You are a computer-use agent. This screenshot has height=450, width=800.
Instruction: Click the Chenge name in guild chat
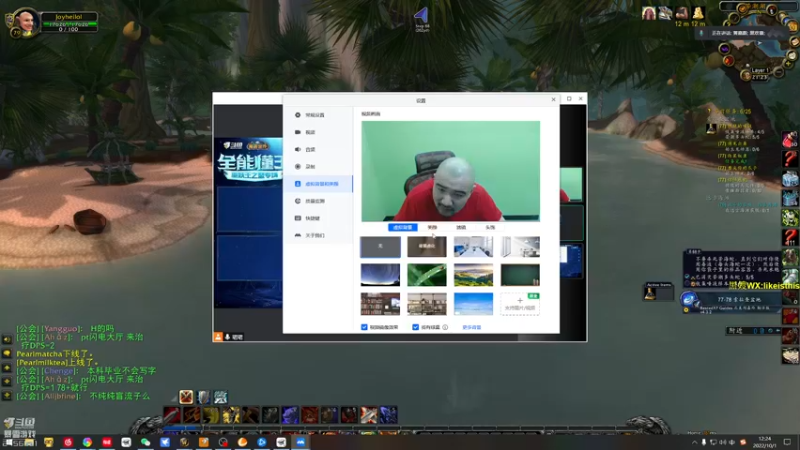pyautogui.click(x=58, y=371)
